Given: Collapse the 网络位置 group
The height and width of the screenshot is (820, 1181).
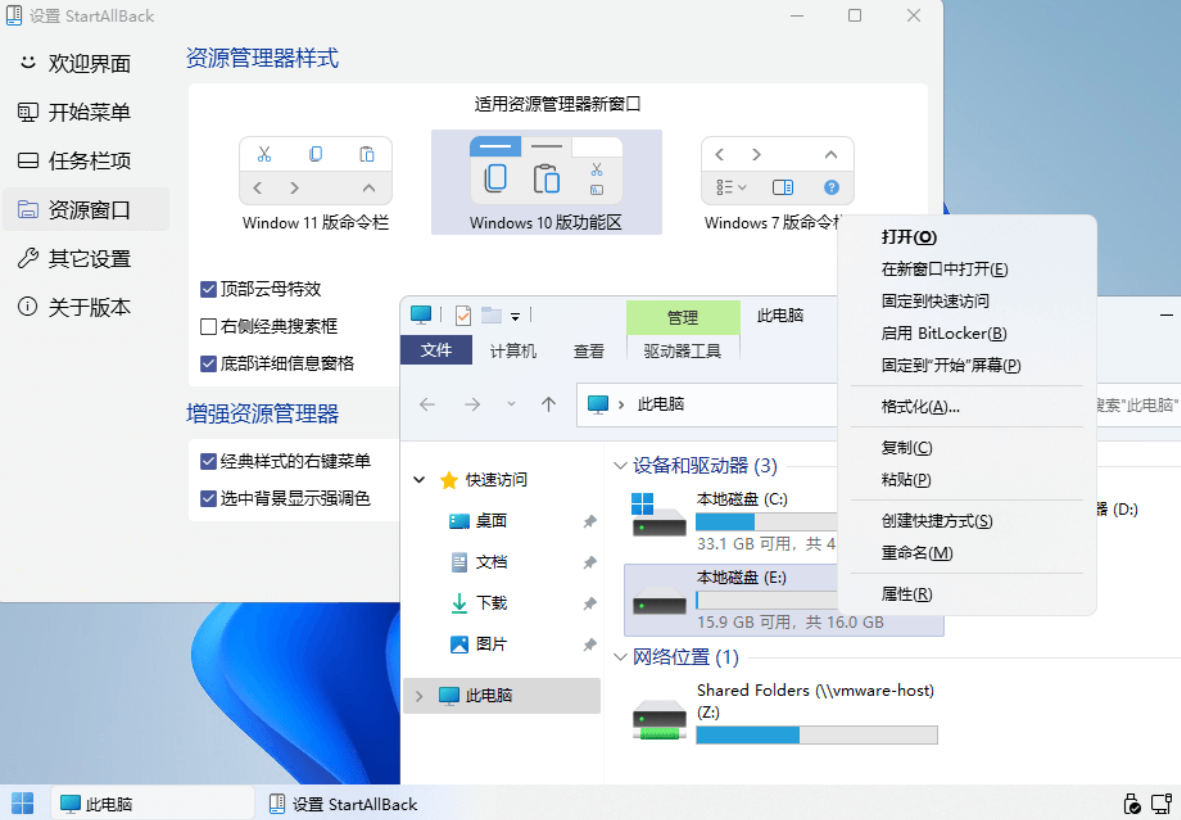Looking at the screenshot, I should tap(620, 658).
